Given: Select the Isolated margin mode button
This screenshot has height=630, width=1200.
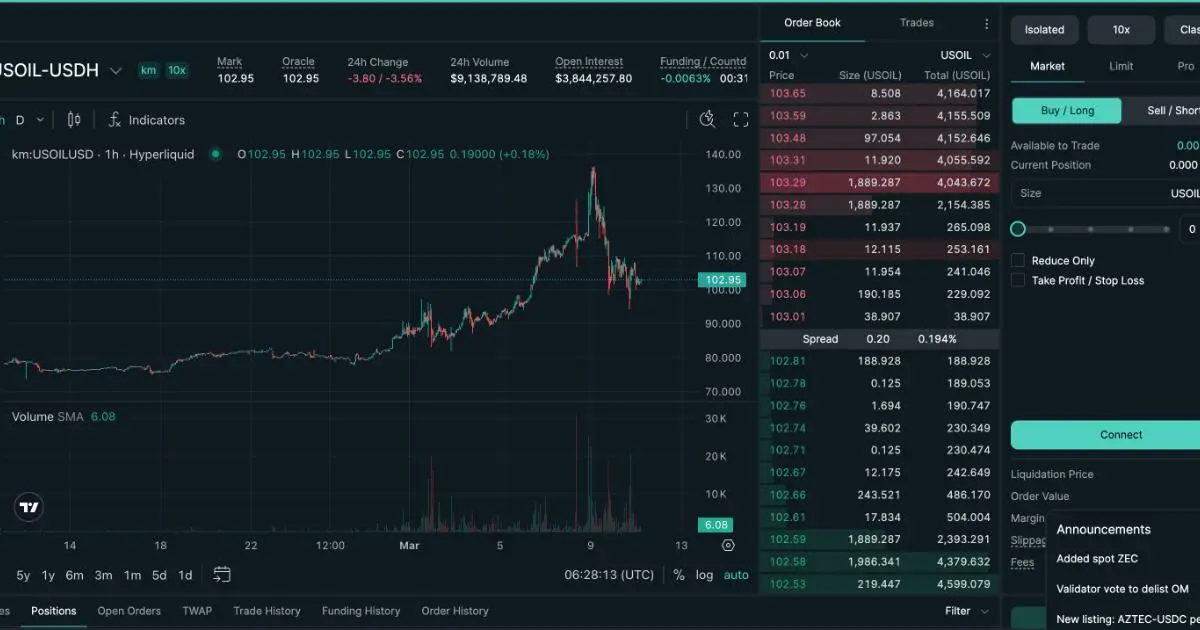Looking at the screenshot, I should [1044, 30].
